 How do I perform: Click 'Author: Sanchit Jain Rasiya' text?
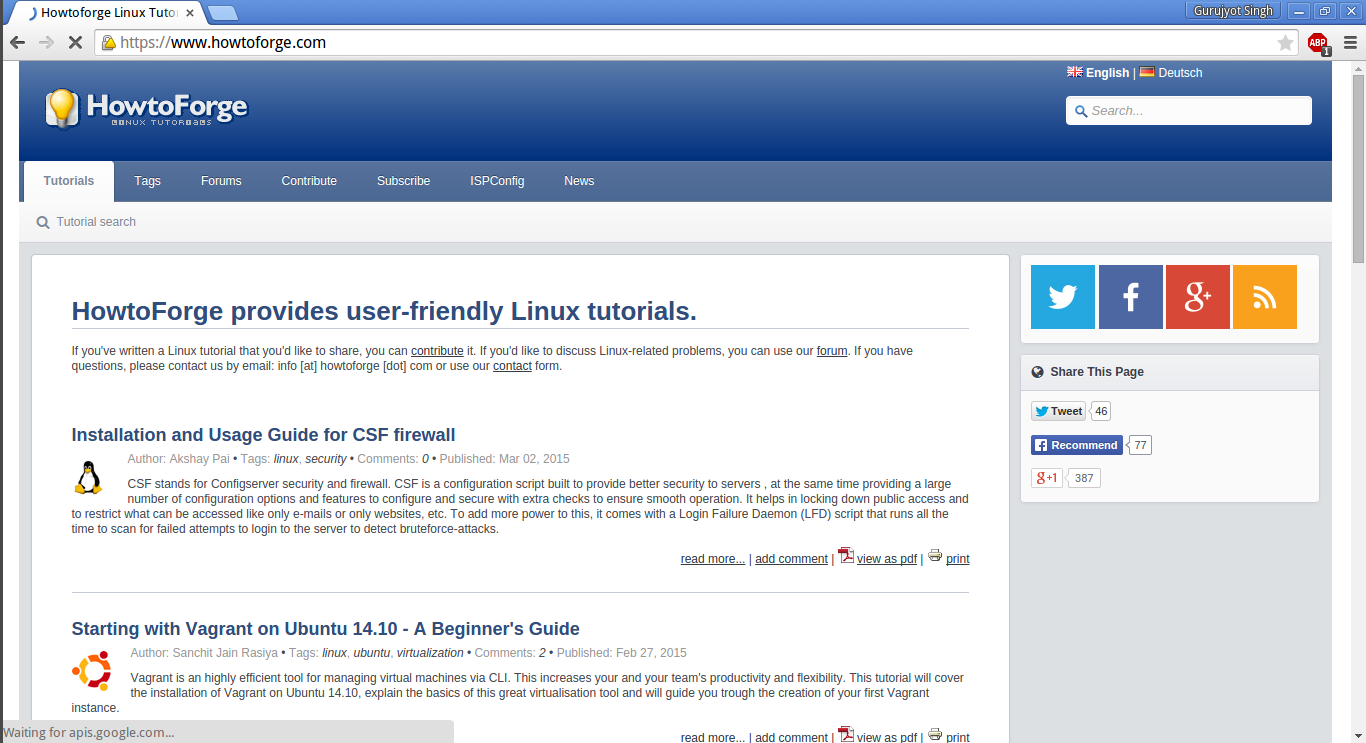pyautogui.click(x=204, y=653)
